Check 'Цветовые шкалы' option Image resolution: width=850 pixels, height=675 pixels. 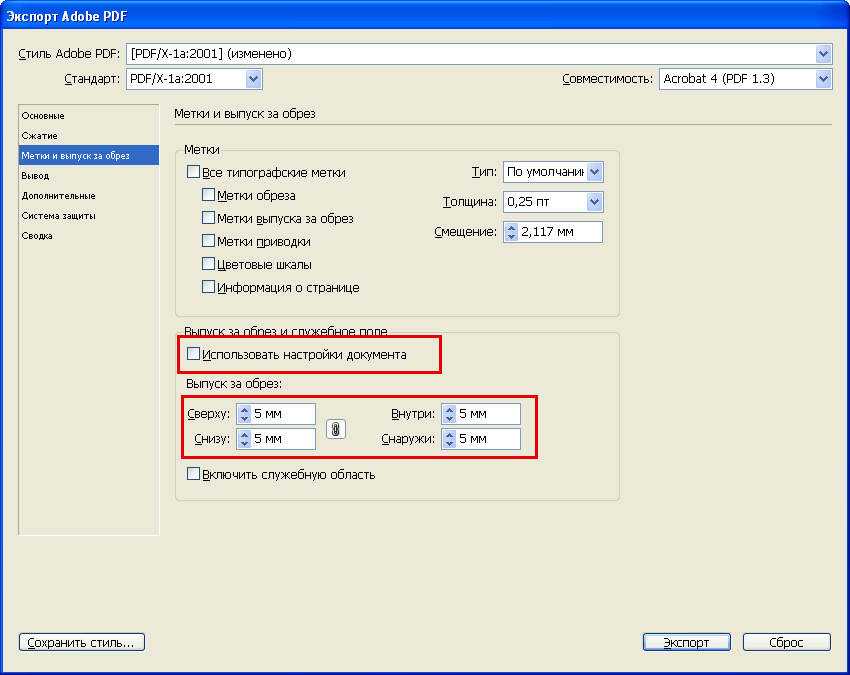208,264
